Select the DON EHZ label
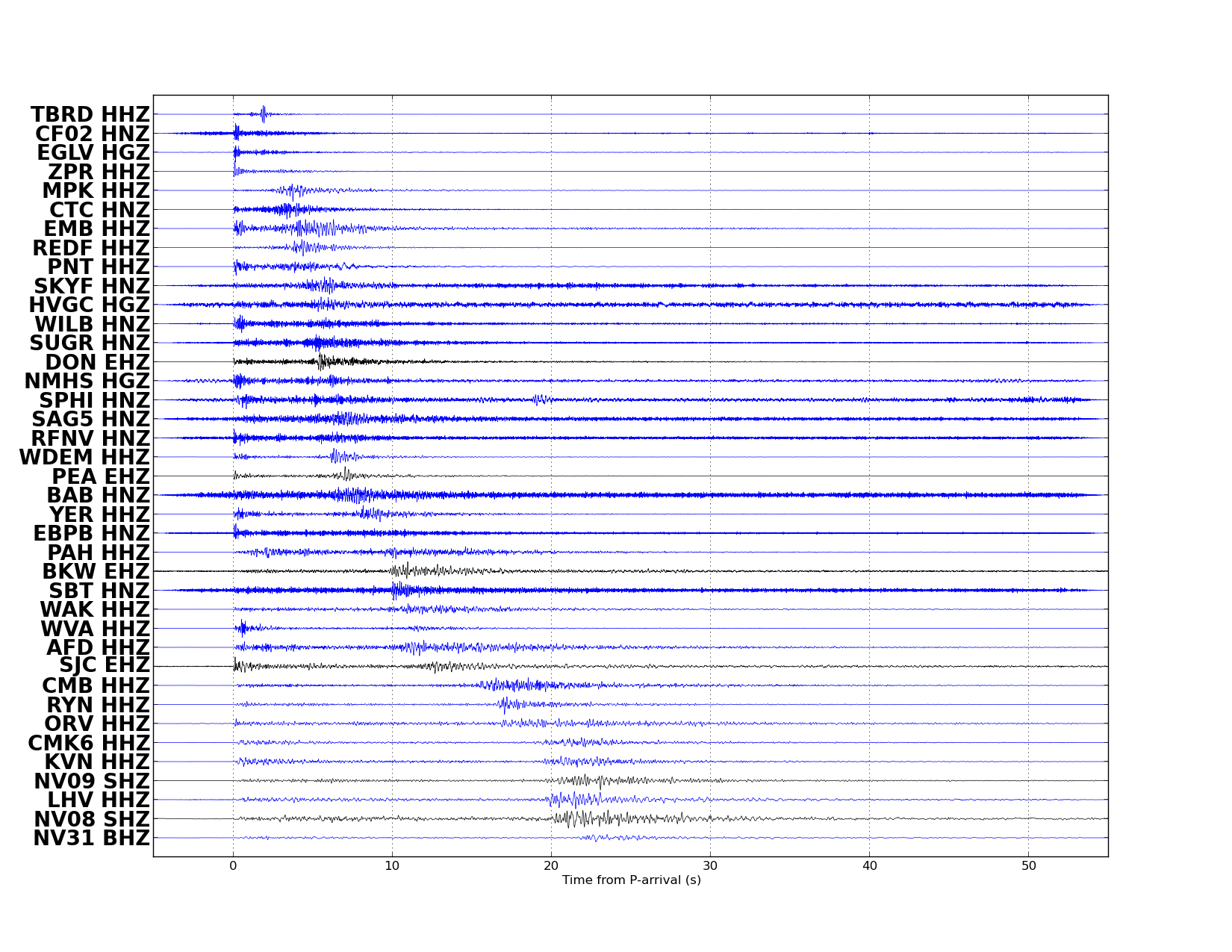 point(98,363)
